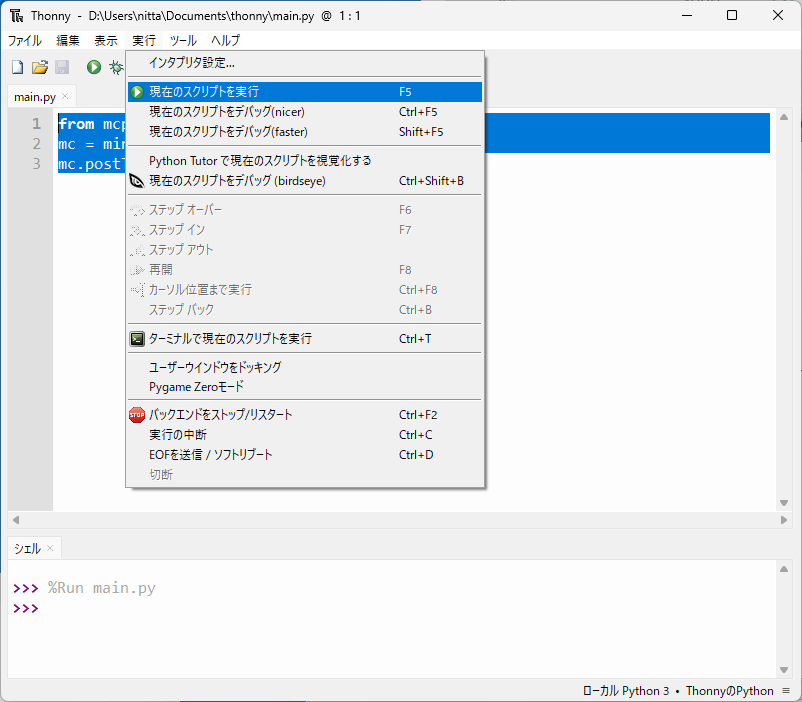Image resolution: width=802 pixels, height=702 pixels.
Task: Open インタプリタ設定... from the menu
Action: click(192, 63)
